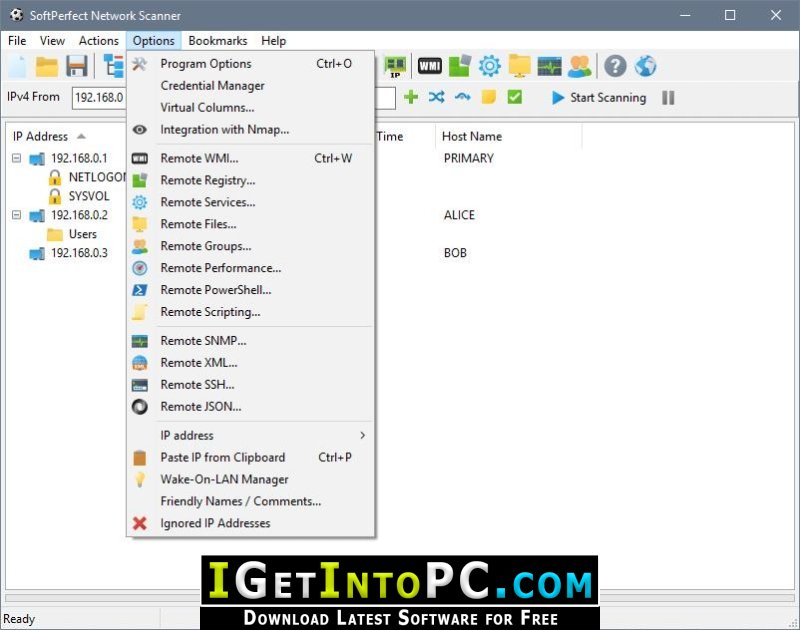The width and height of the screenshot is (800, 630).
Task: Click the floppy disk Save icon
Action: [x=77, y=66]
